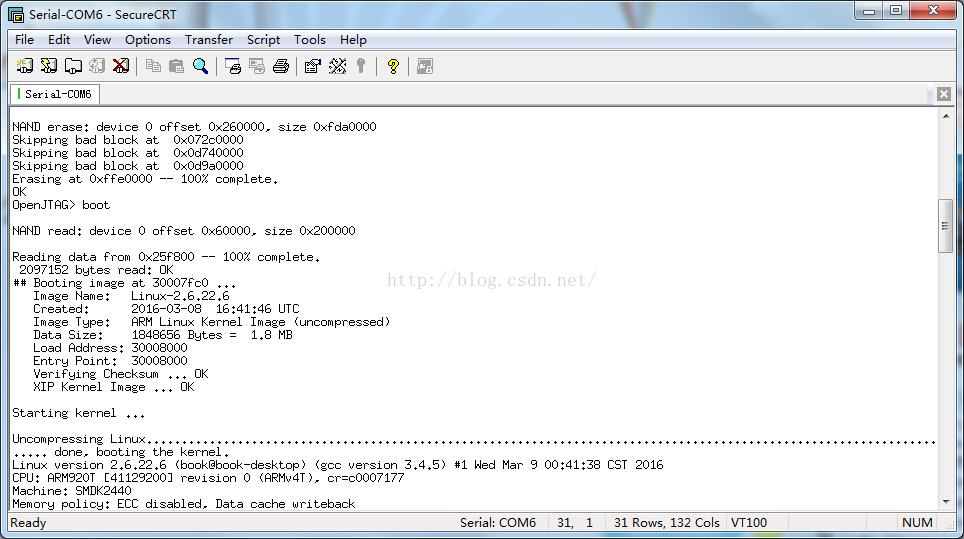The width and height of the screenshot is (964, 539).
Task: Click 'Data Size: 1848656 Bytes' line
Action: pyautogui.click(x=163, y=335)
